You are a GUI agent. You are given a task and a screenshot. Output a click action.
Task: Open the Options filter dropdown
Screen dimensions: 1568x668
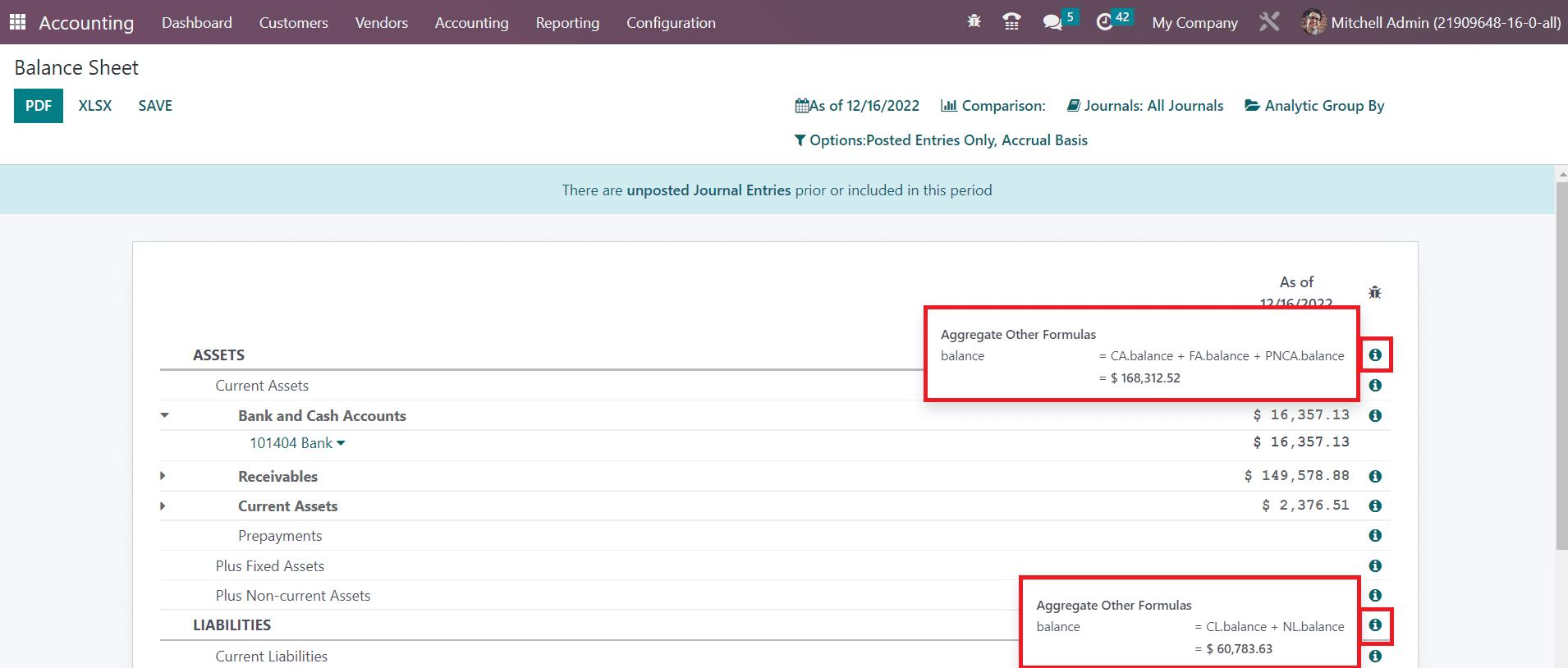(x=941, y=140)
